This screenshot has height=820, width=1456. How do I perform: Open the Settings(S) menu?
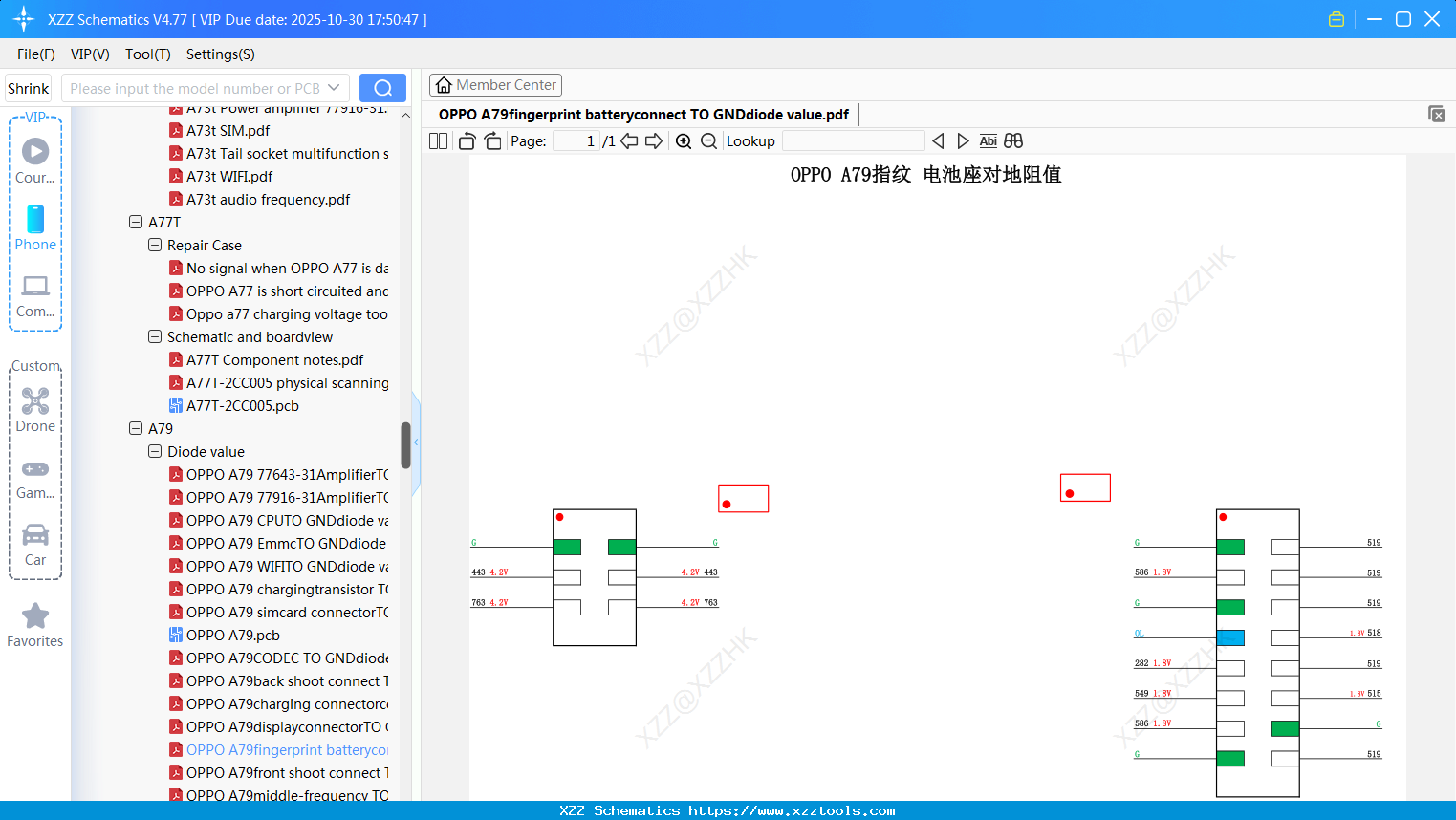coord(221,54)
